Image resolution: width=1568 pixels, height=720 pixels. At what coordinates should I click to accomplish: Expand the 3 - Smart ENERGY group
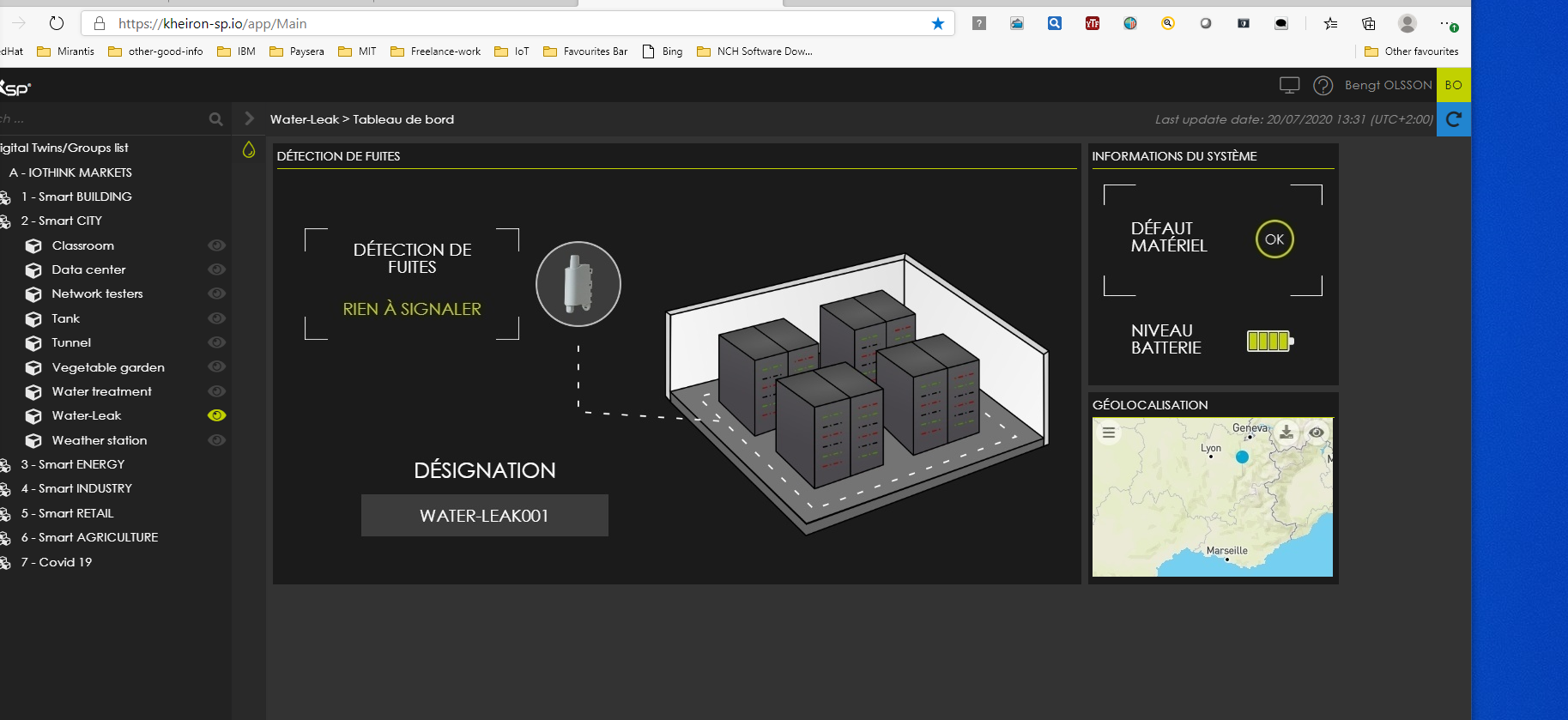pyautogui.click(x=73, y=464)
